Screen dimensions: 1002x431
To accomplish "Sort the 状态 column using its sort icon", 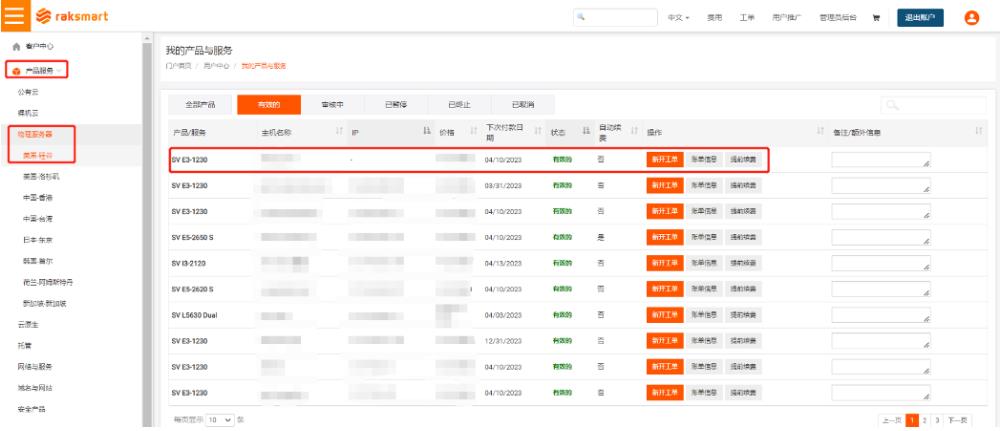I will point(587,132).
